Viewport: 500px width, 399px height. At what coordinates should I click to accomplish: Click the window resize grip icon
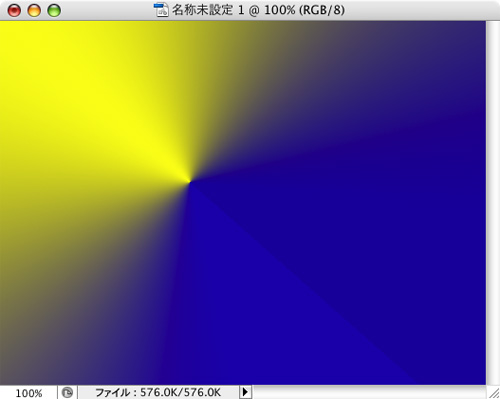pos(493,392)
